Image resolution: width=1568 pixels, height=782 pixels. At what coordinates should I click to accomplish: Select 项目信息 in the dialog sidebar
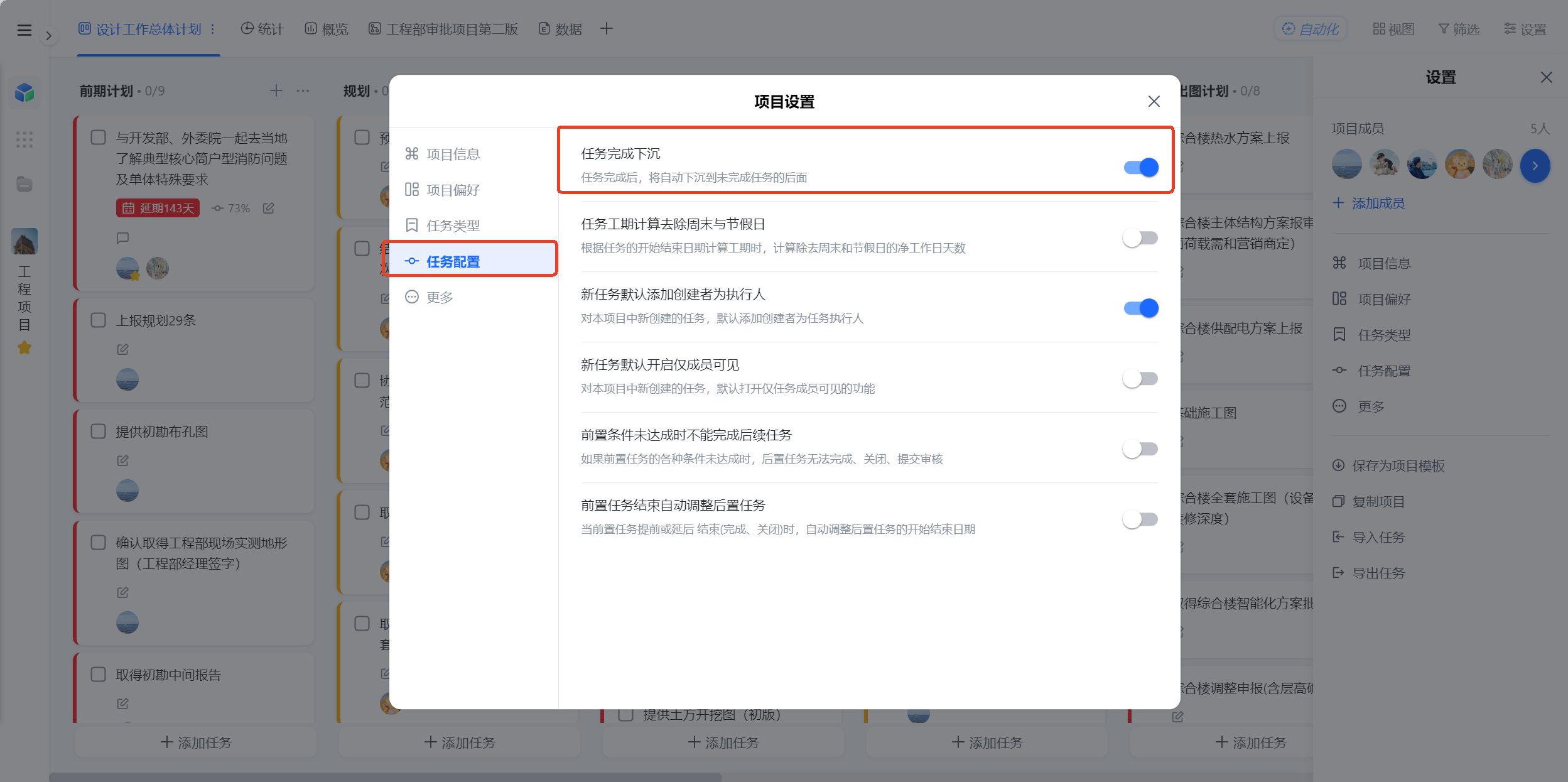click(473, 154)
